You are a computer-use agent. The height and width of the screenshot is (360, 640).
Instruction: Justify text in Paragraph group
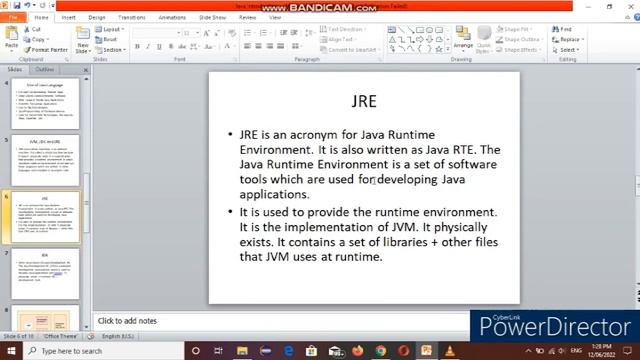pyautogui.click(x=280, y=46)
